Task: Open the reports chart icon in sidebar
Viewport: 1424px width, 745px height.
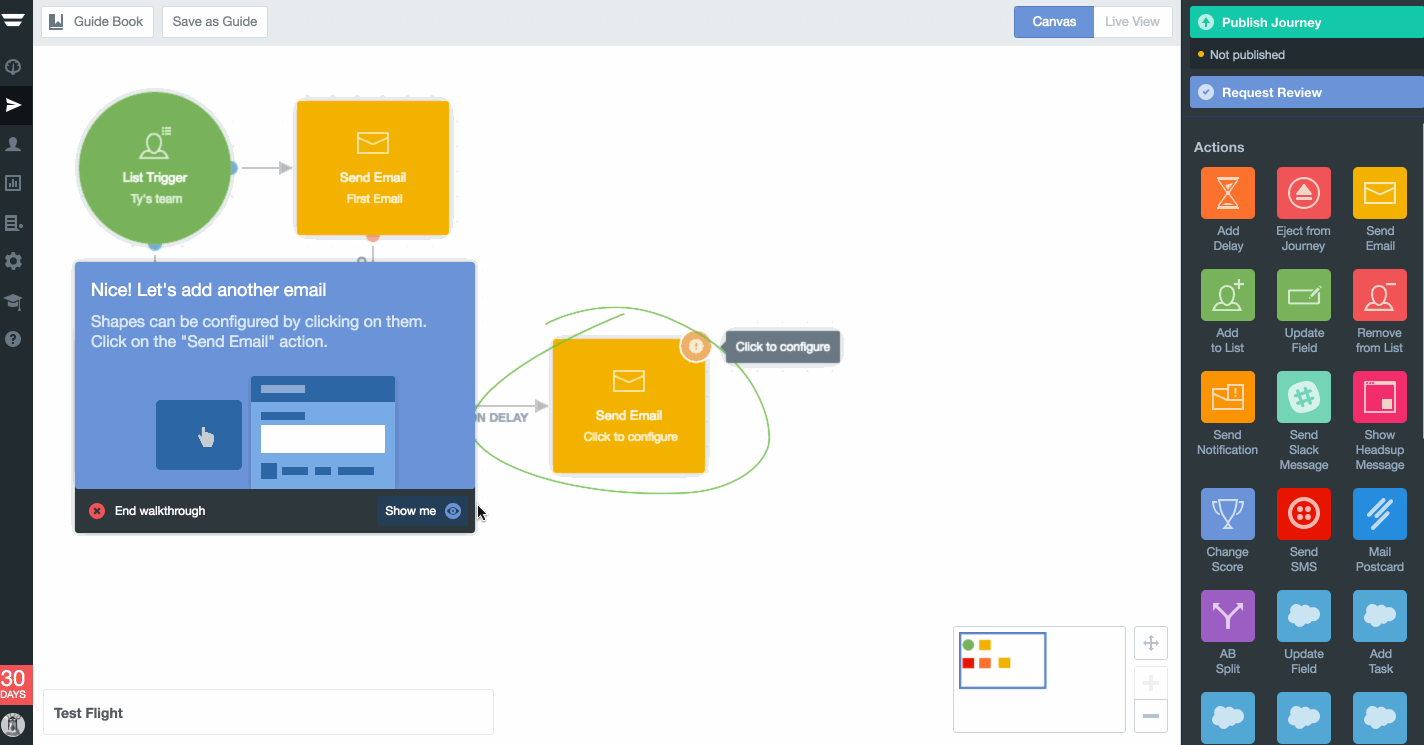Action: pos(13,183)
